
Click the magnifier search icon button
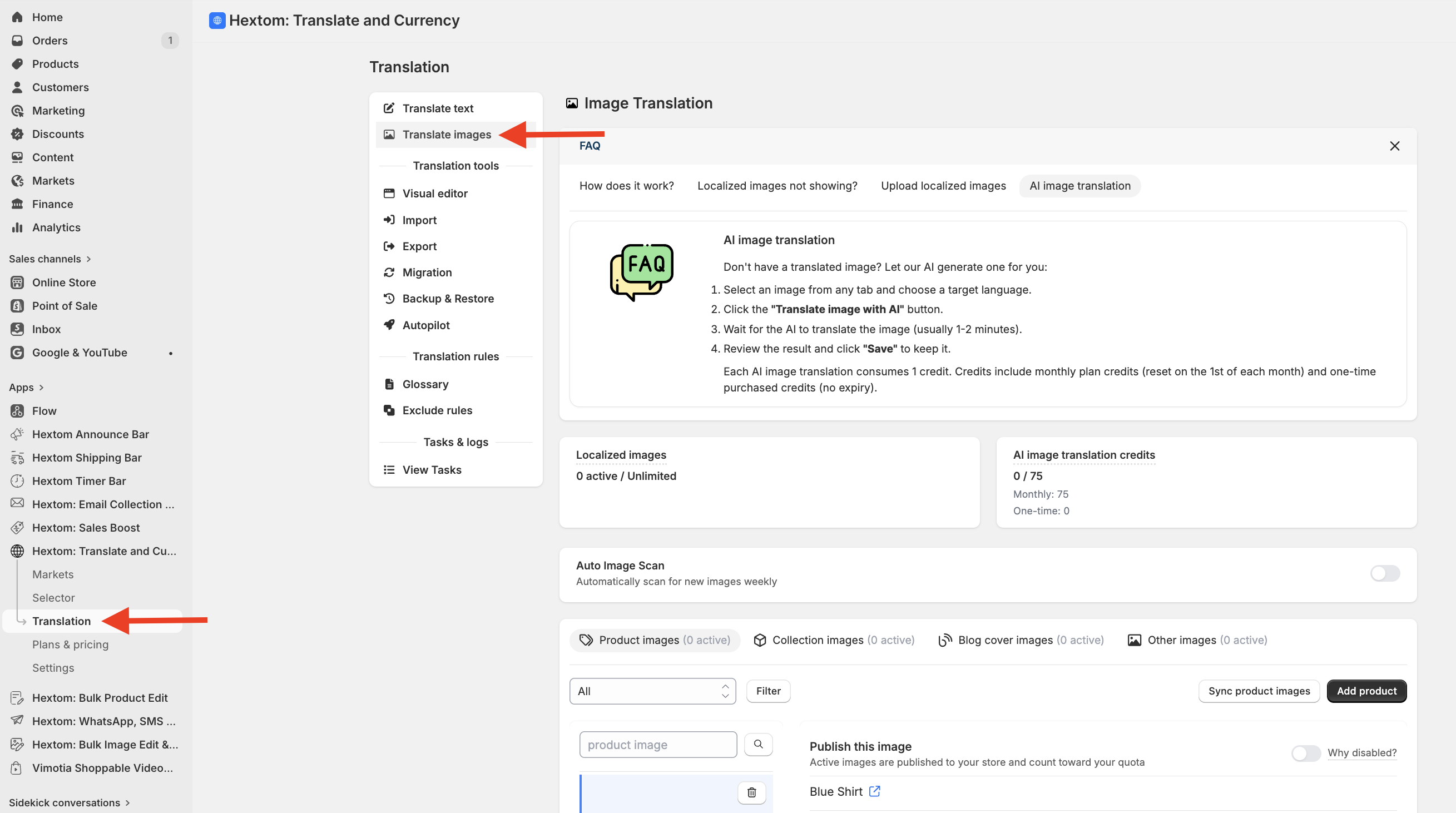[x=758, y=744]
